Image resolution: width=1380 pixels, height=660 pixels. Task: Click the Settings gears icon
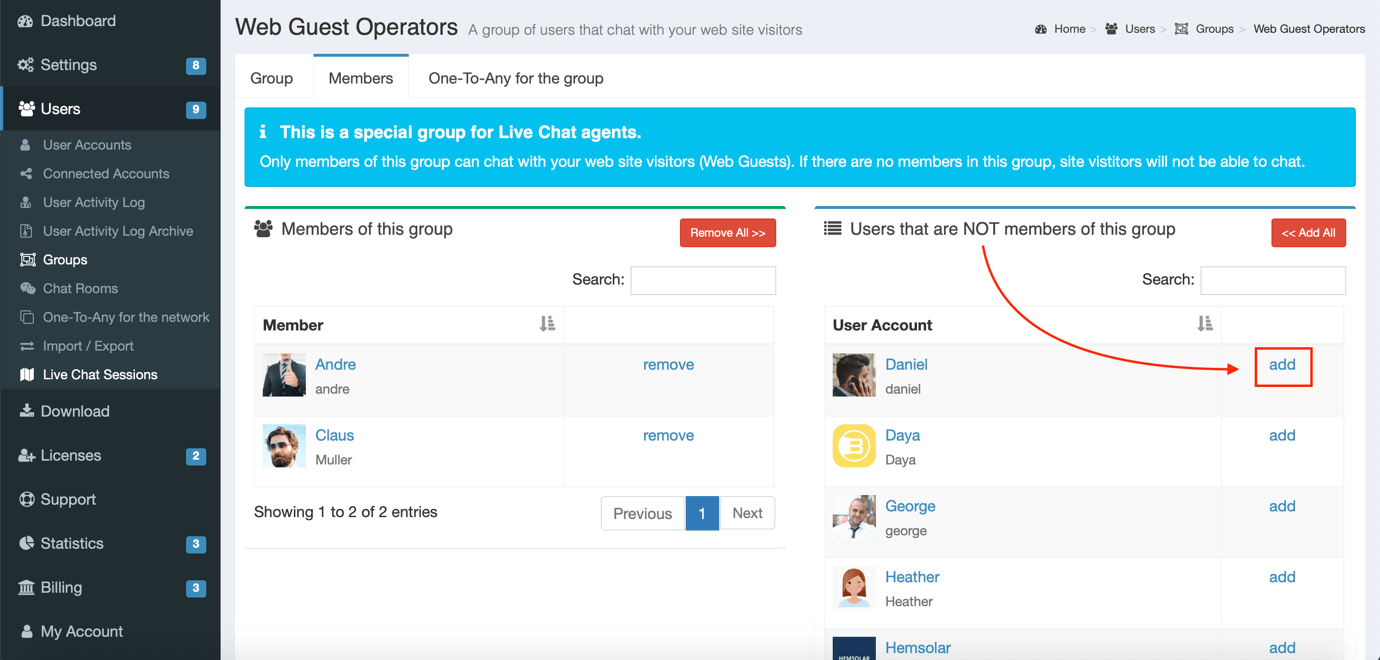(26, 65)
